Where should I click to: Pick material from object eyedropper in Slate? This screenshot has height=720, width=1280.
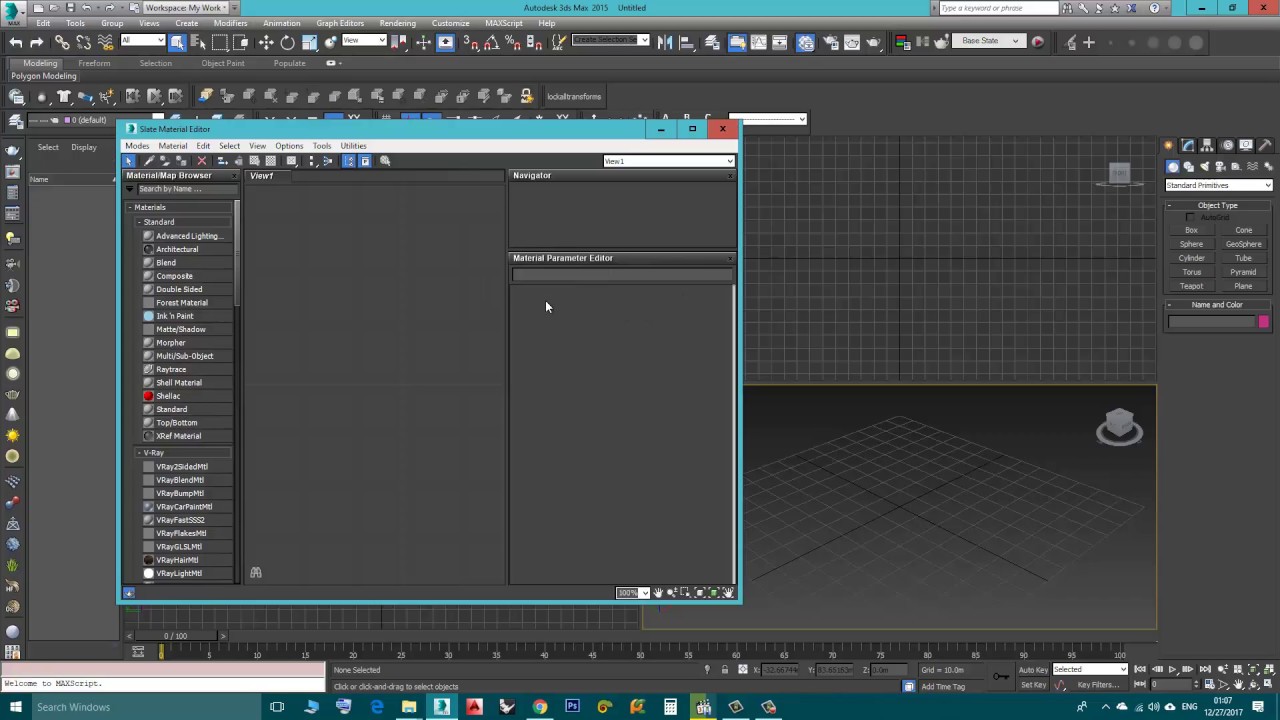pos(149,161)
